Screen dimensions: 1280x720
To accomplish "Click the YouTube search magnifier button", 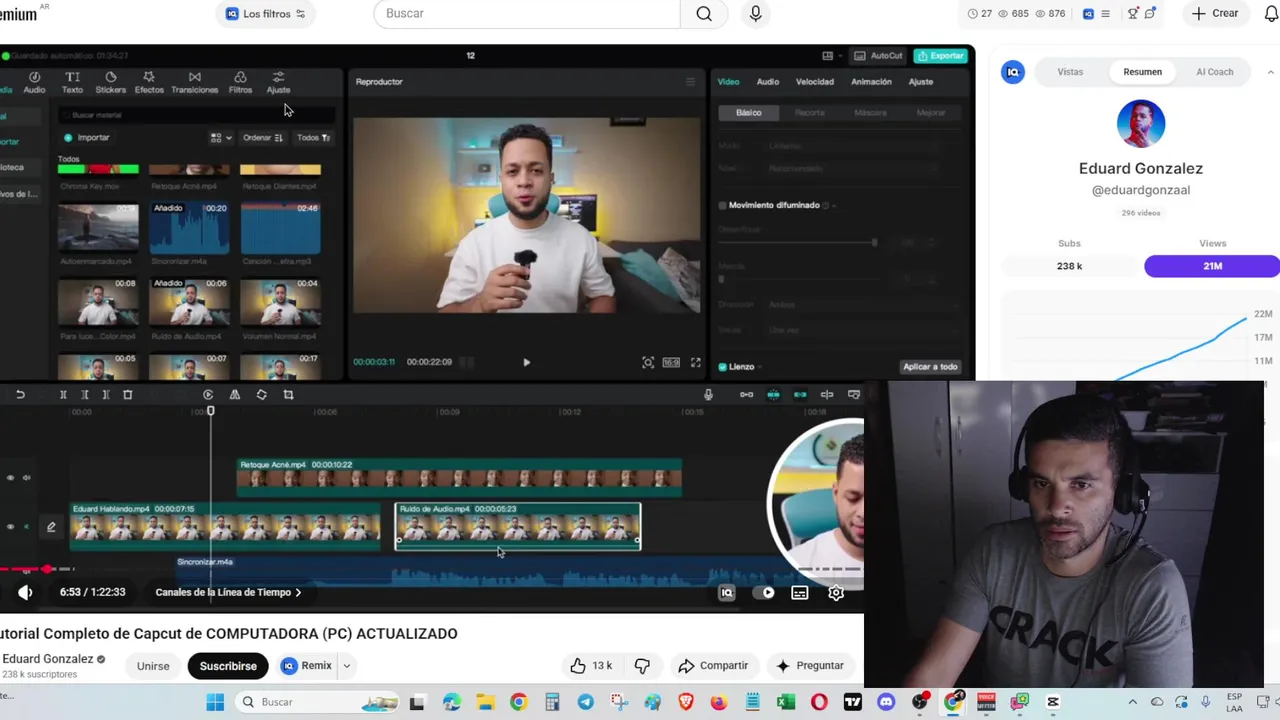I will pyautogui.click(x=704, y=13).
